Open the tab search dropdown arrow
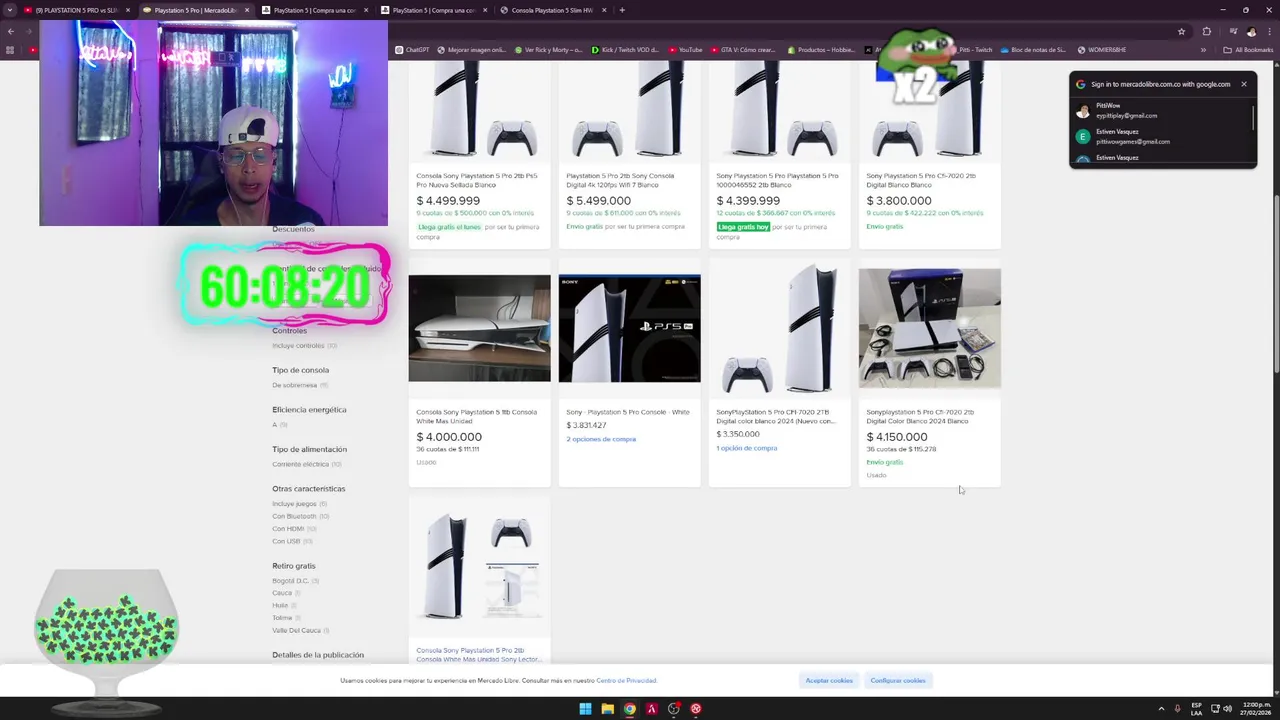 (10, 10)
